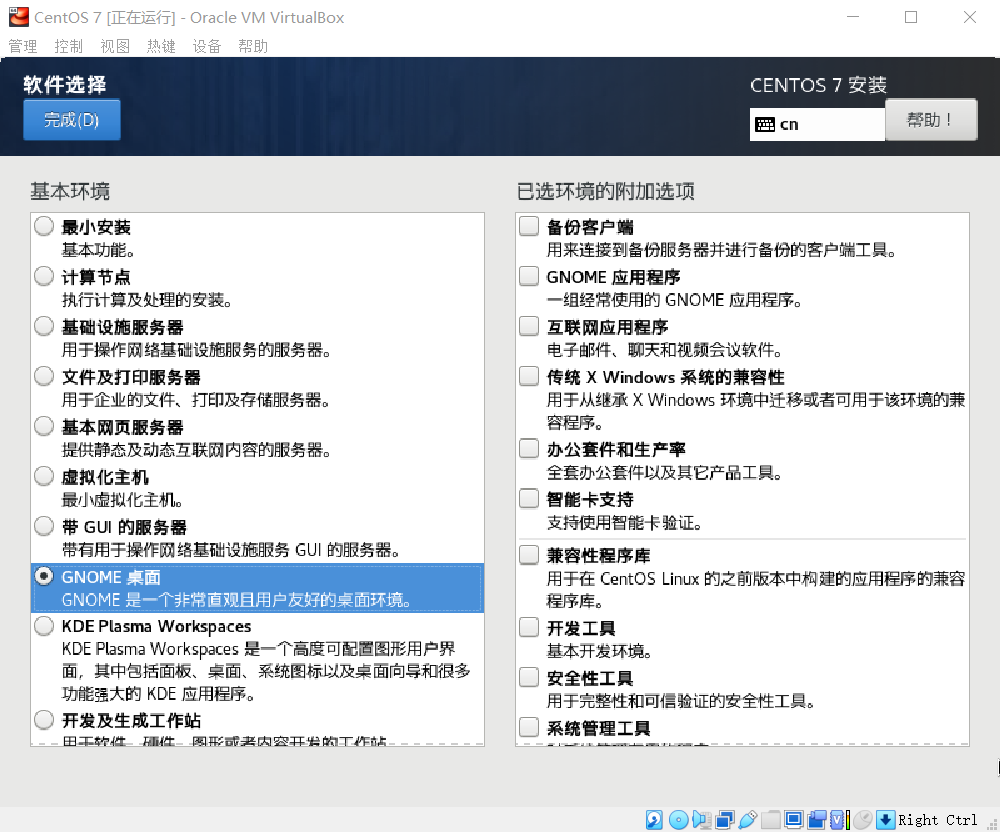Enable the 兼容性程序库 add-on
This screenshot has width=1000, height=832.
[529, 555]
